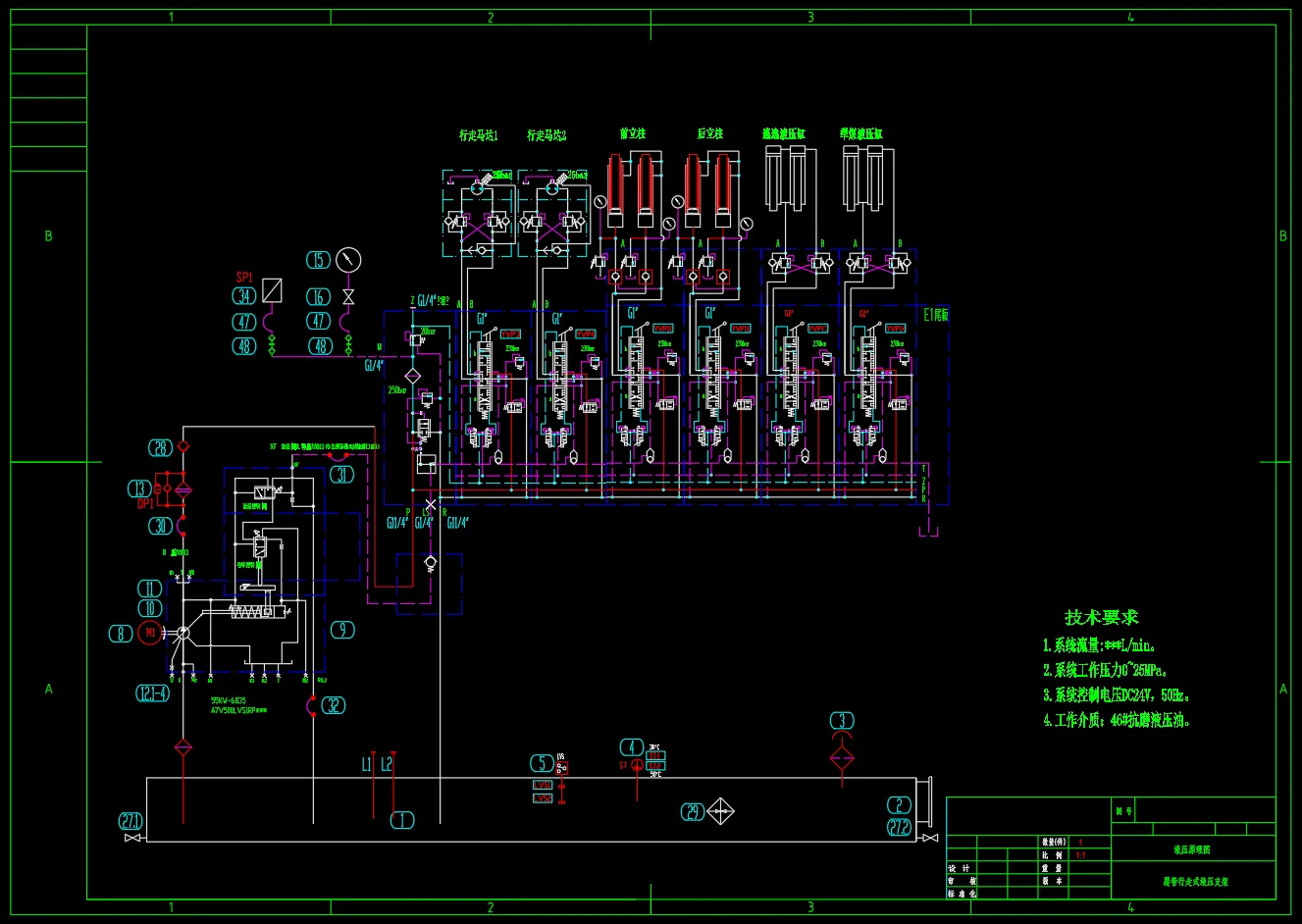Image resolution: width=1302 pixels, height=924 pixels.
Task: Select balloon number 29
Action: click(694, 812)
